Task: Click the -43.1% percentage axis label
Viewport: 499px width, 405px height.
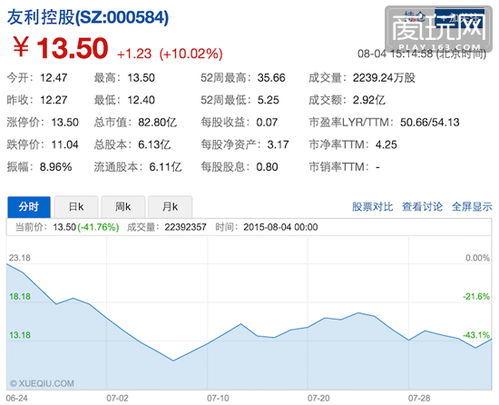Action: pyautogui.click(x=476, y=335)
